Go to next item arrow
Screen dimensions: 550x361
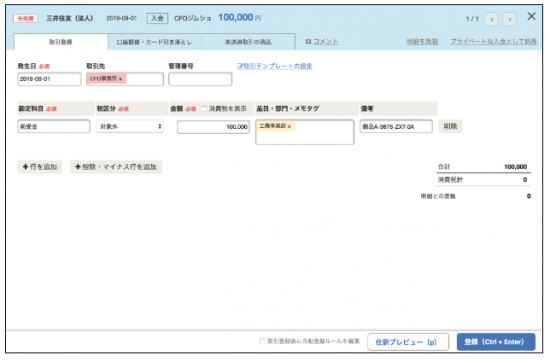509,19
